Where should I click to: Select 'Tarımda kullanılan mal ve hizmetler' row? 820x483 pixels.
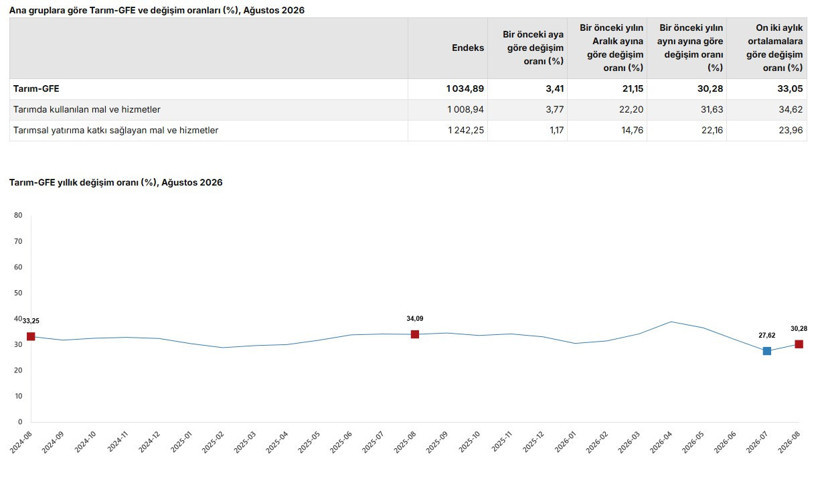click(x=408, y=110)
